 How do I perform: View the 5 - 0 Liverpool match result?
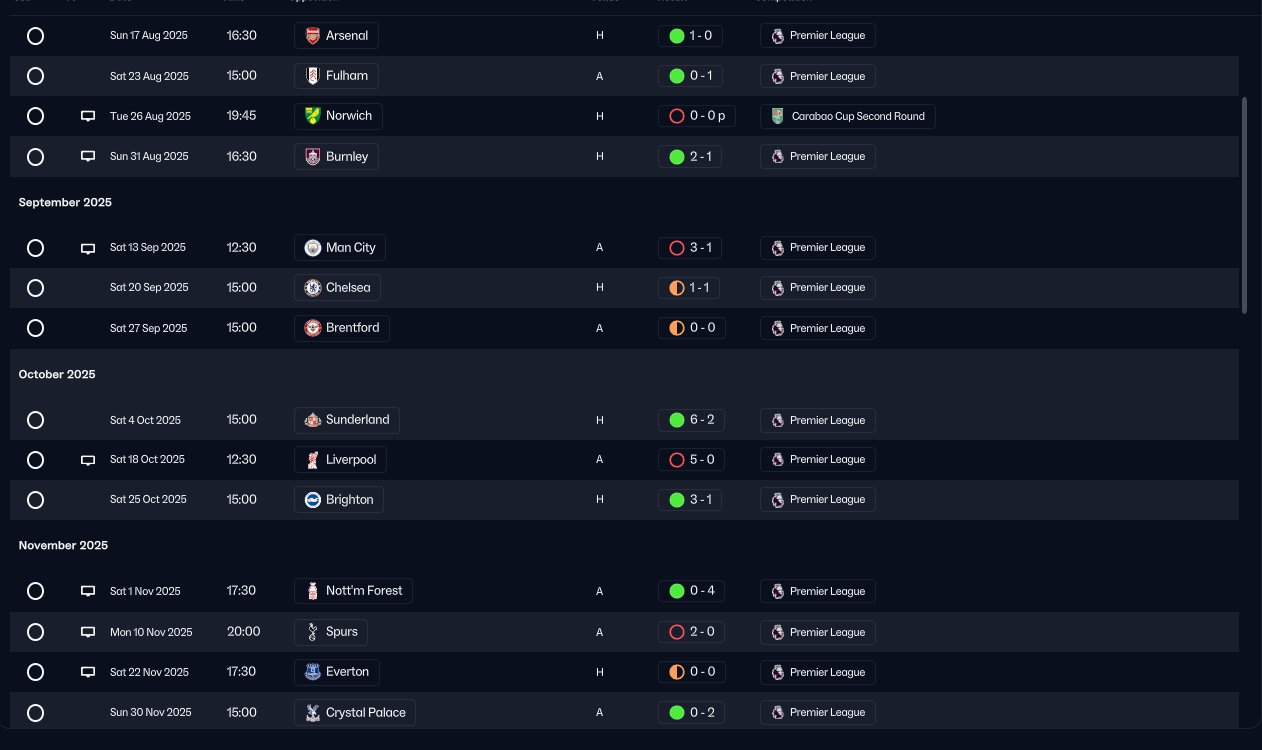(691, 460)
